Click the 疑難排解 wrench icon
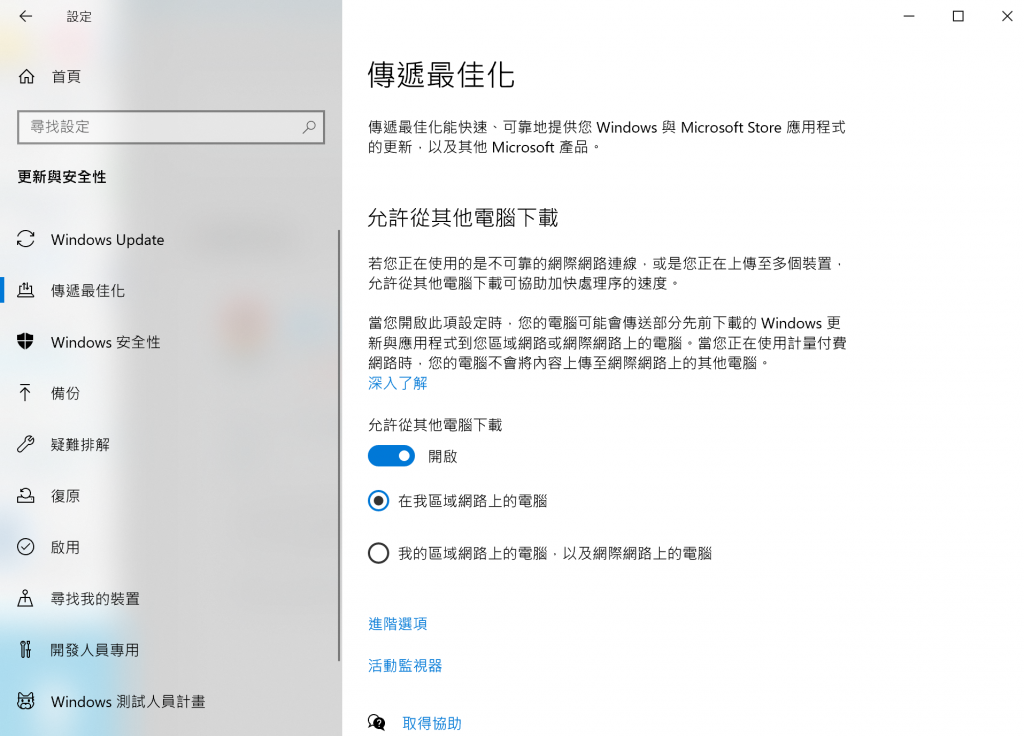This screenshot has height=736, width=1024. 25,444
